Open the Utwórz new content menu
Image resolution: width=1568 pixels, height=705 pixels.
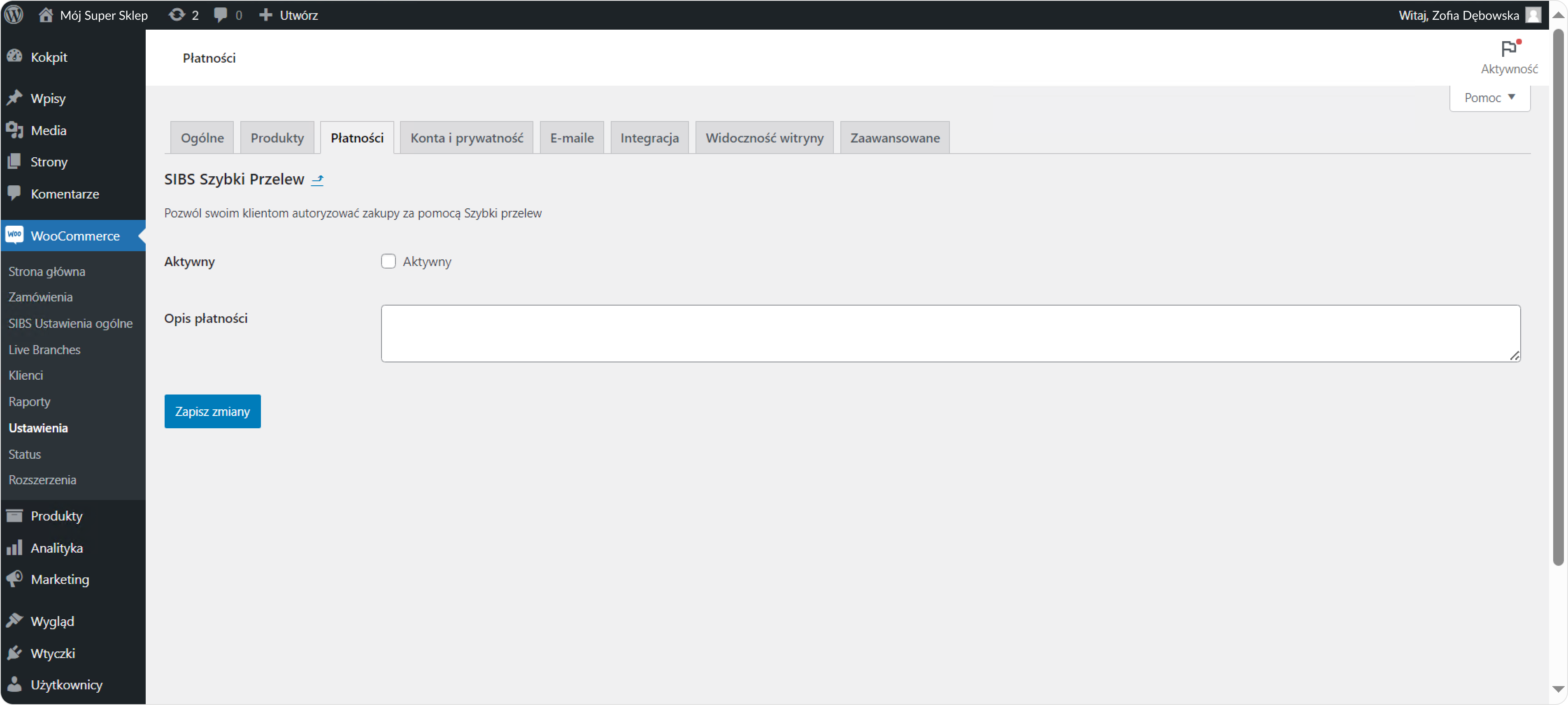pos(288,14)
